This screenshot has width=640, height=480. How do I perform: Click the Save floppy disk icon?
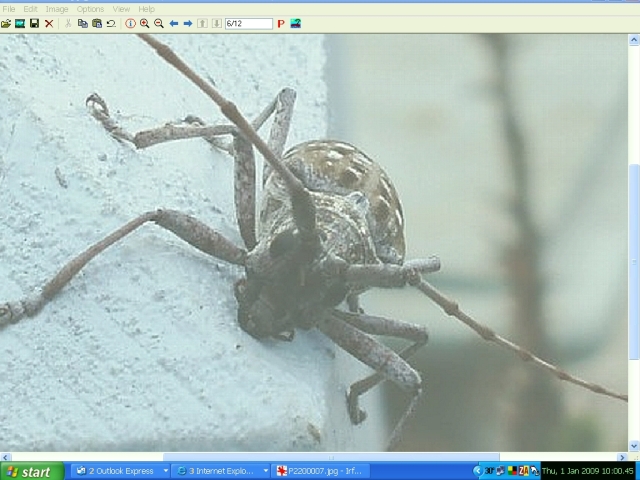tap(34, 23)
